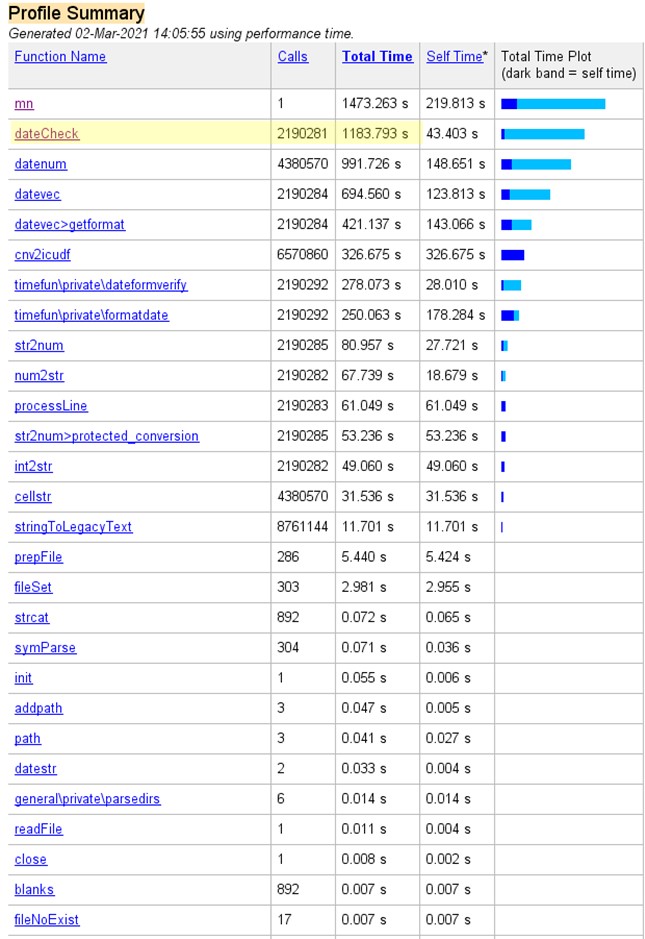Click the stringToLegacyText link
The image size is (645, 939).
coord(73,527)
